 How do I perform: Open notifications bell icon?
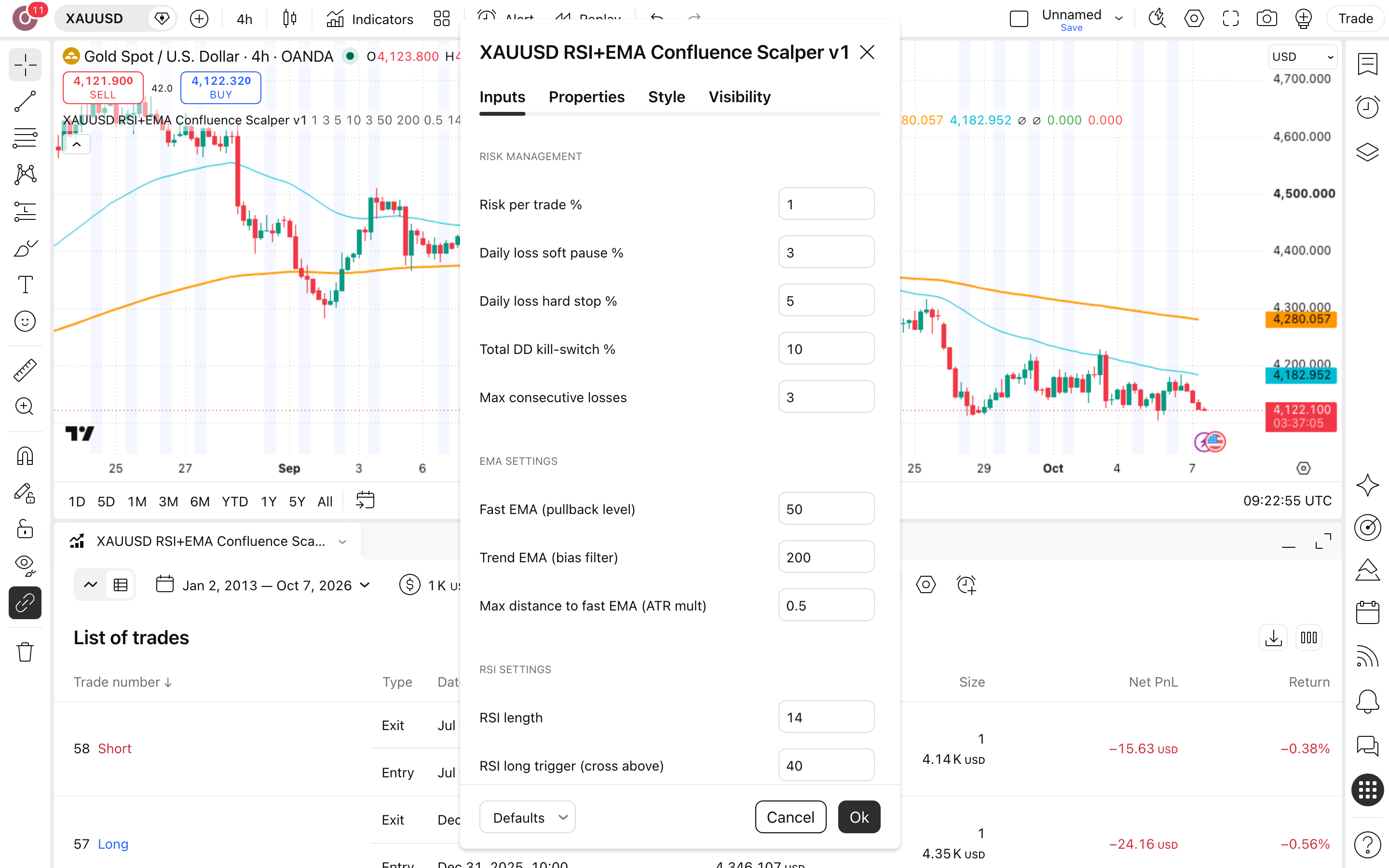1368,701
